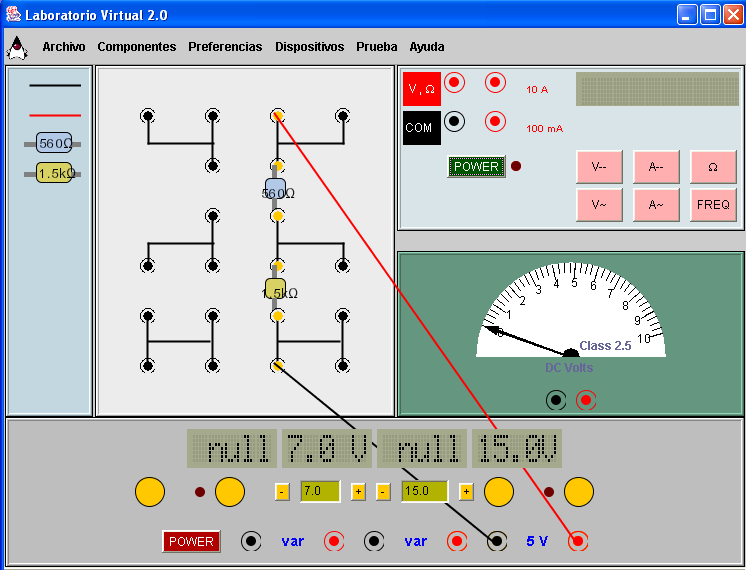Click the 5 V red output terminal
Image resolution: width=746 pixels, height=570 pixels.
[577, 541]
